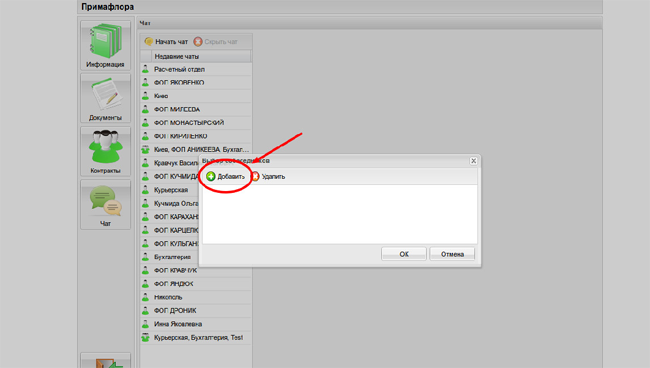The height and width of the screenshot is (368, 650).
Task: Select the ФОП МИГЕЕВА chat
Action: point(196,109)
